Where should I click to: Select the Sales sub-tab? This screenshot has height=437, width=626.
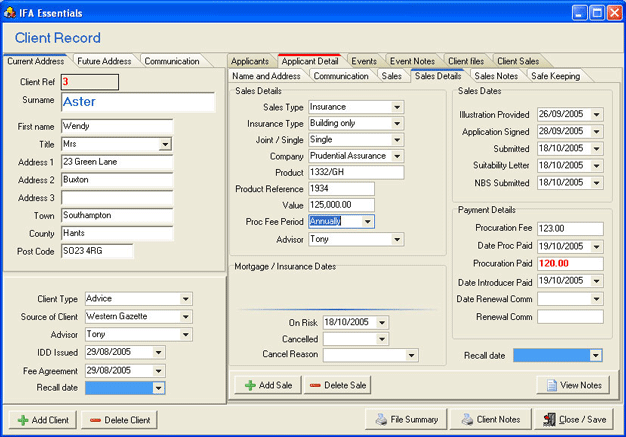click(x=391, y=76)
